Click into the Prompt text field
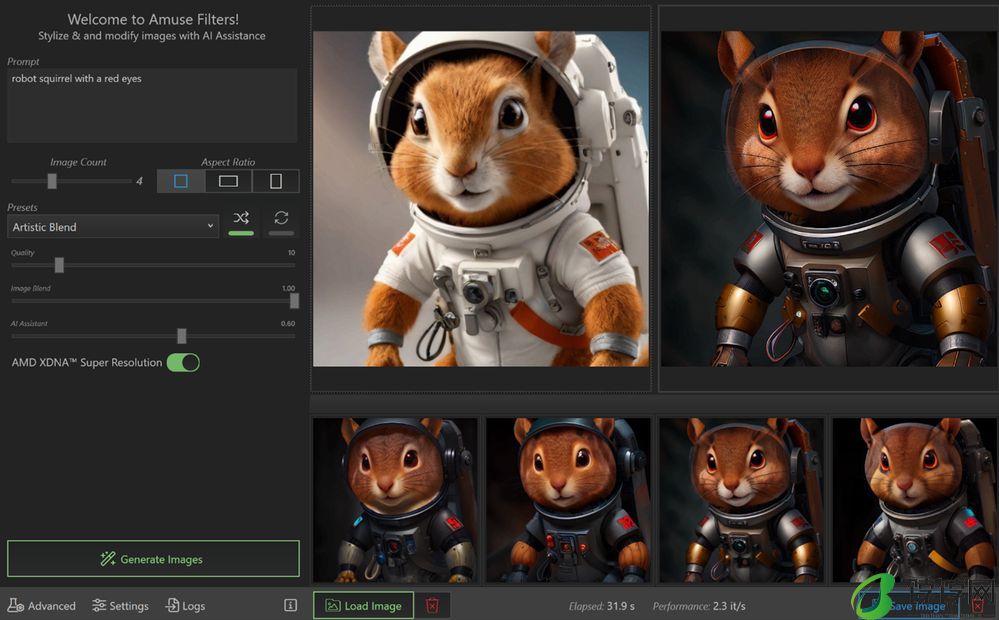This screenshot has height=620, width=999. click(152, 105)
